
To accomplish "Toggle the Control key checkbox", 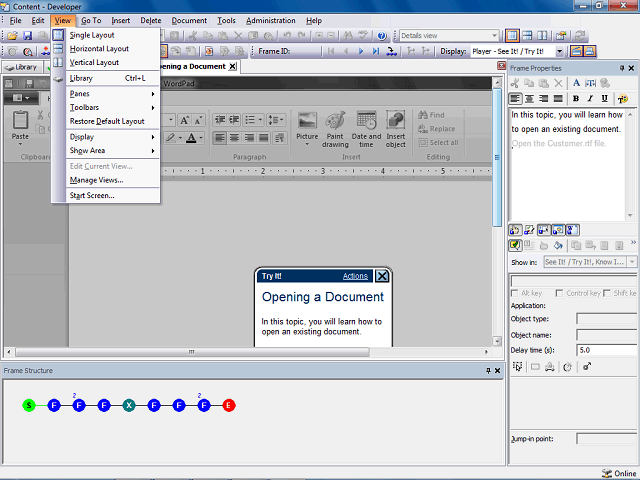I will pyautogui.click(x=560, y=293).
